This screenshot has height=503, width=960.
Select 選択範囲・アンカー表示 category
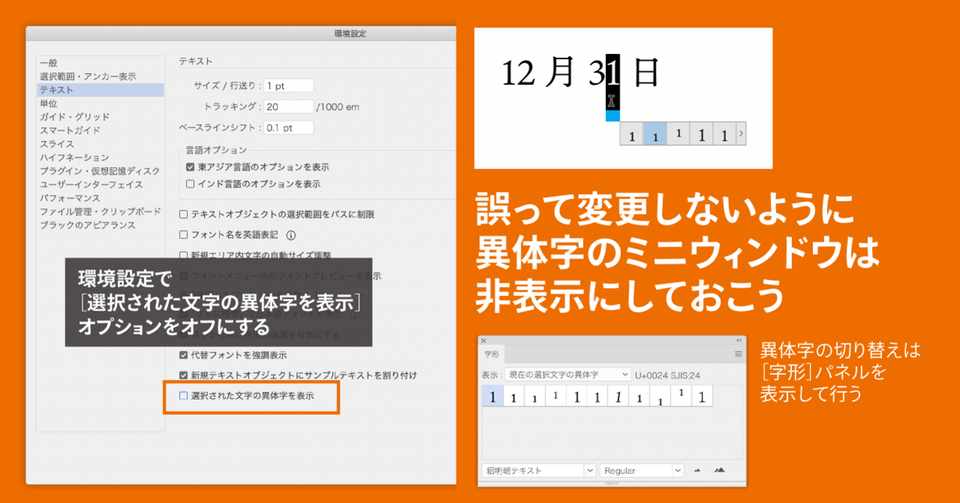88,76
